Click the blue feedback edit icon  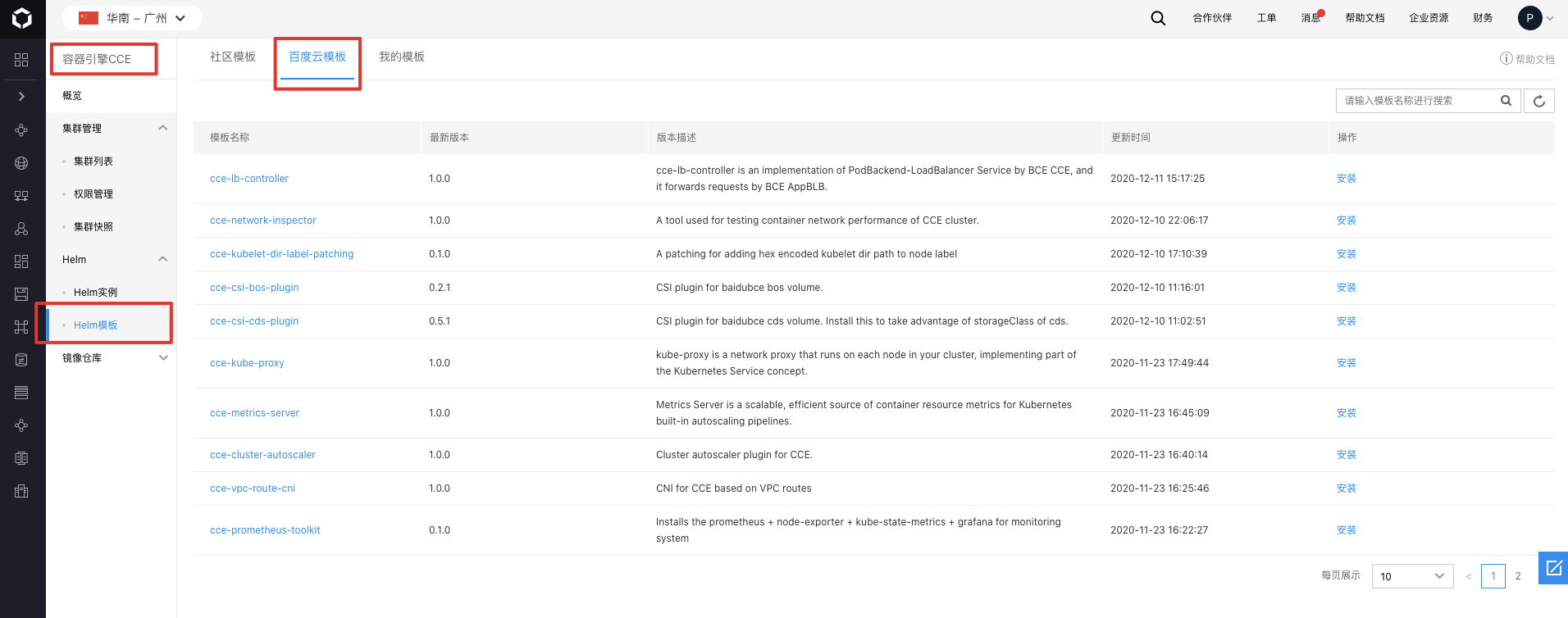1553,568
